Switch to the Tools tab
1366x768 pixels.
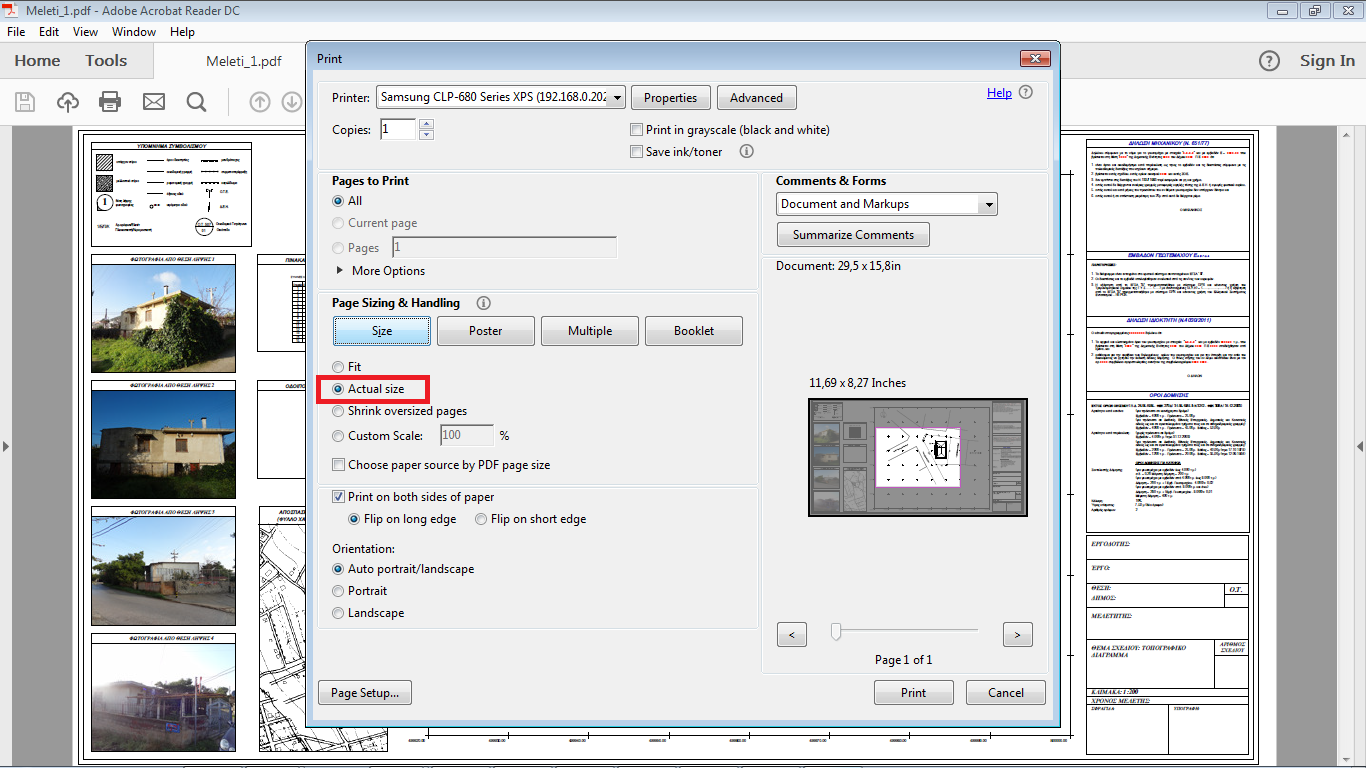[x=106, y=61]
